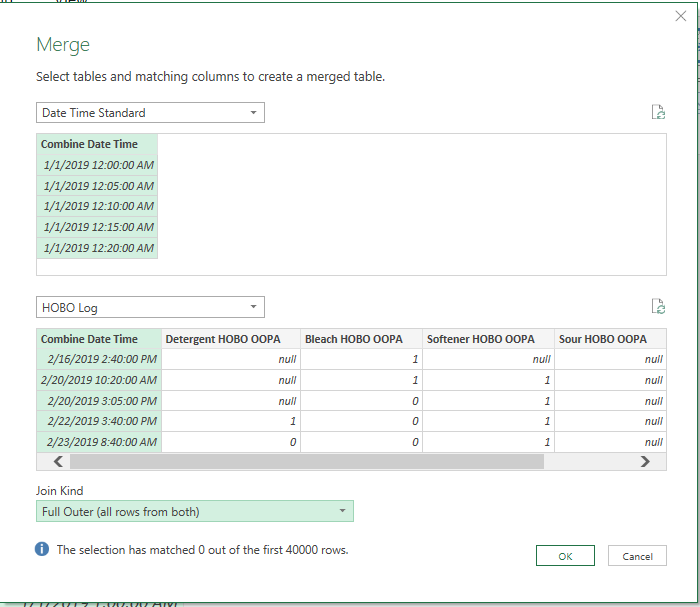Select the Detergent HOBO OOPA column header
Image resolution: width=700 pixels, height=607 pixels.
click(230, 339)
